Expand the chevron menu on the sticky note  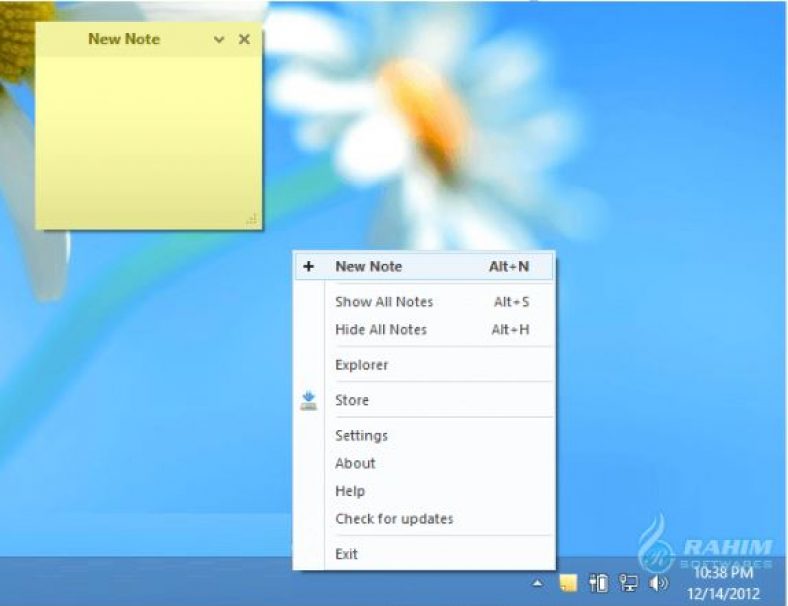[220, 40]
